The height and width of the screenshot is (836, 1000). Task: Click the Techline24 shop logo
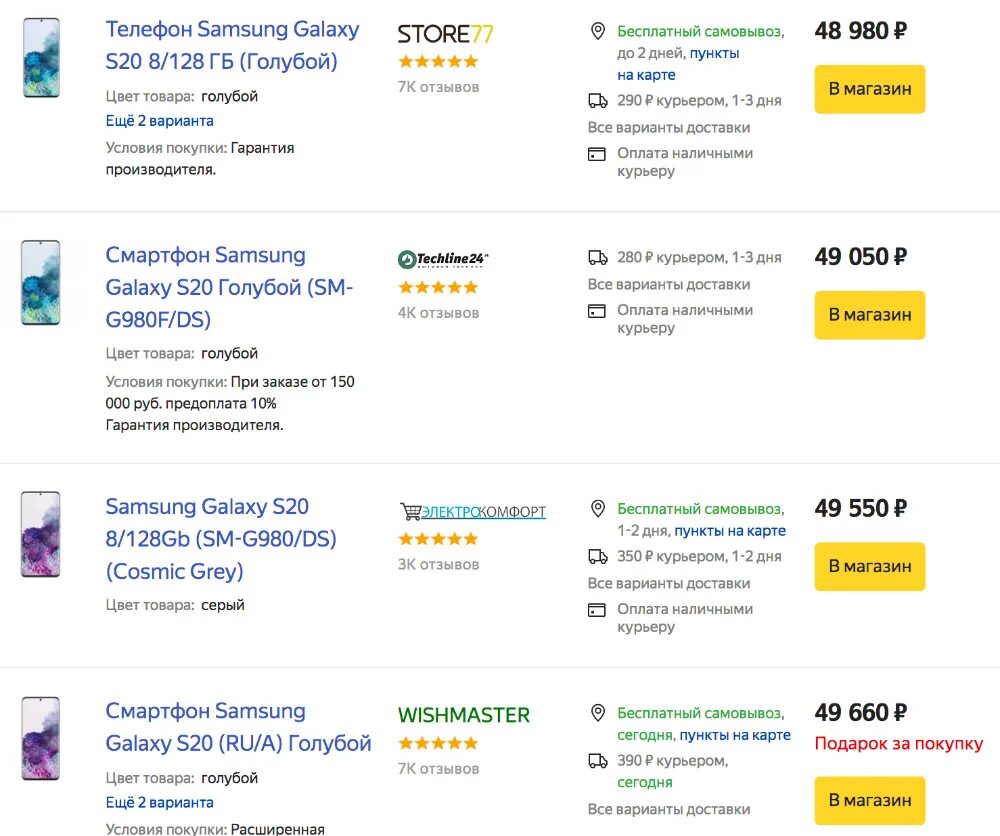(443, 259)
